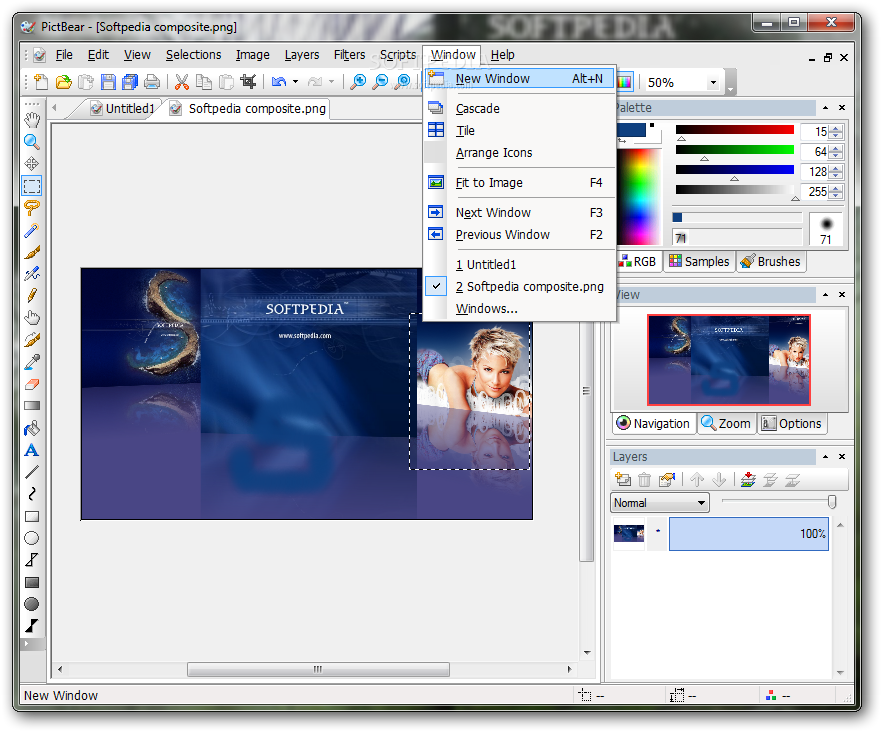Click the navigation preview thumbnail
The width and height of the screenshot is (882, 732).
click(x=729, y=360)
